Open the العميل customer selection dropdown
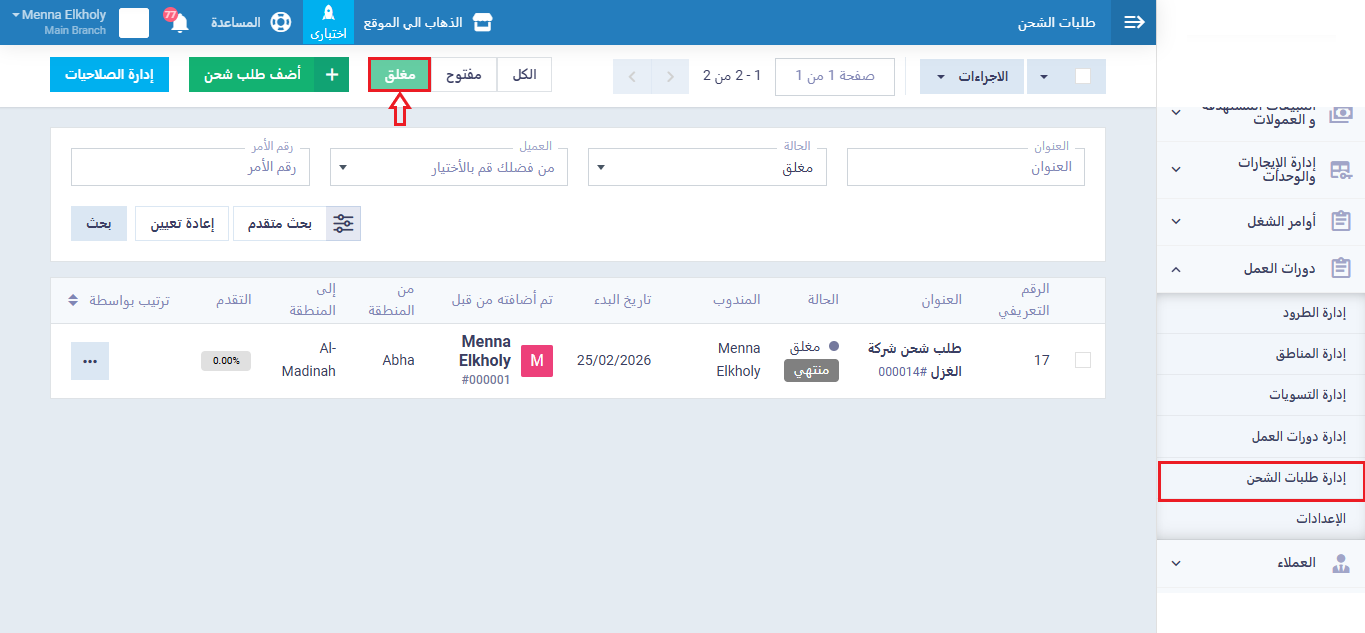This screenshot has height=633, width=1365. 449,167
